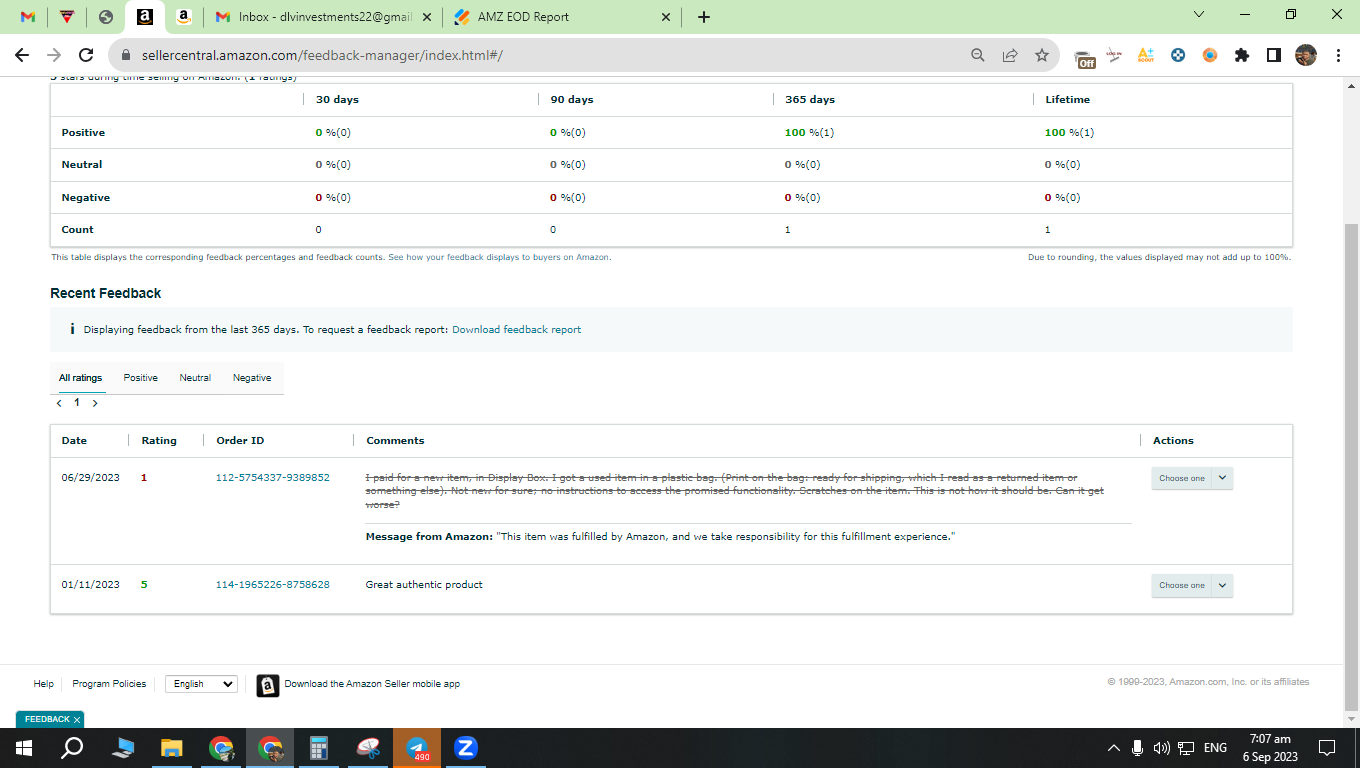Screen dimensions: 1360x768
Task: Open Zoom from the taskbar
Action: click(x=465, y=748)
